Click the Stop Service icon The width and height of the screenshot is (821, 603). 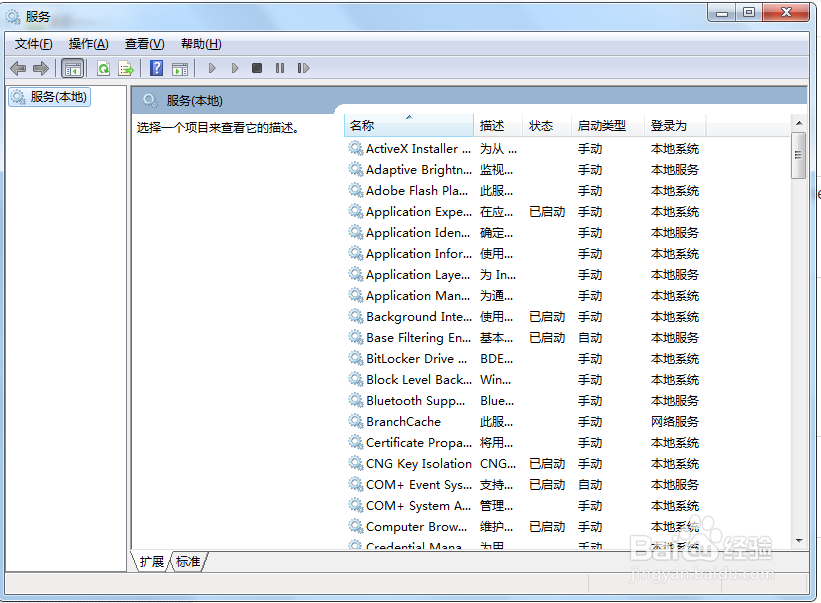click(258, 67)
